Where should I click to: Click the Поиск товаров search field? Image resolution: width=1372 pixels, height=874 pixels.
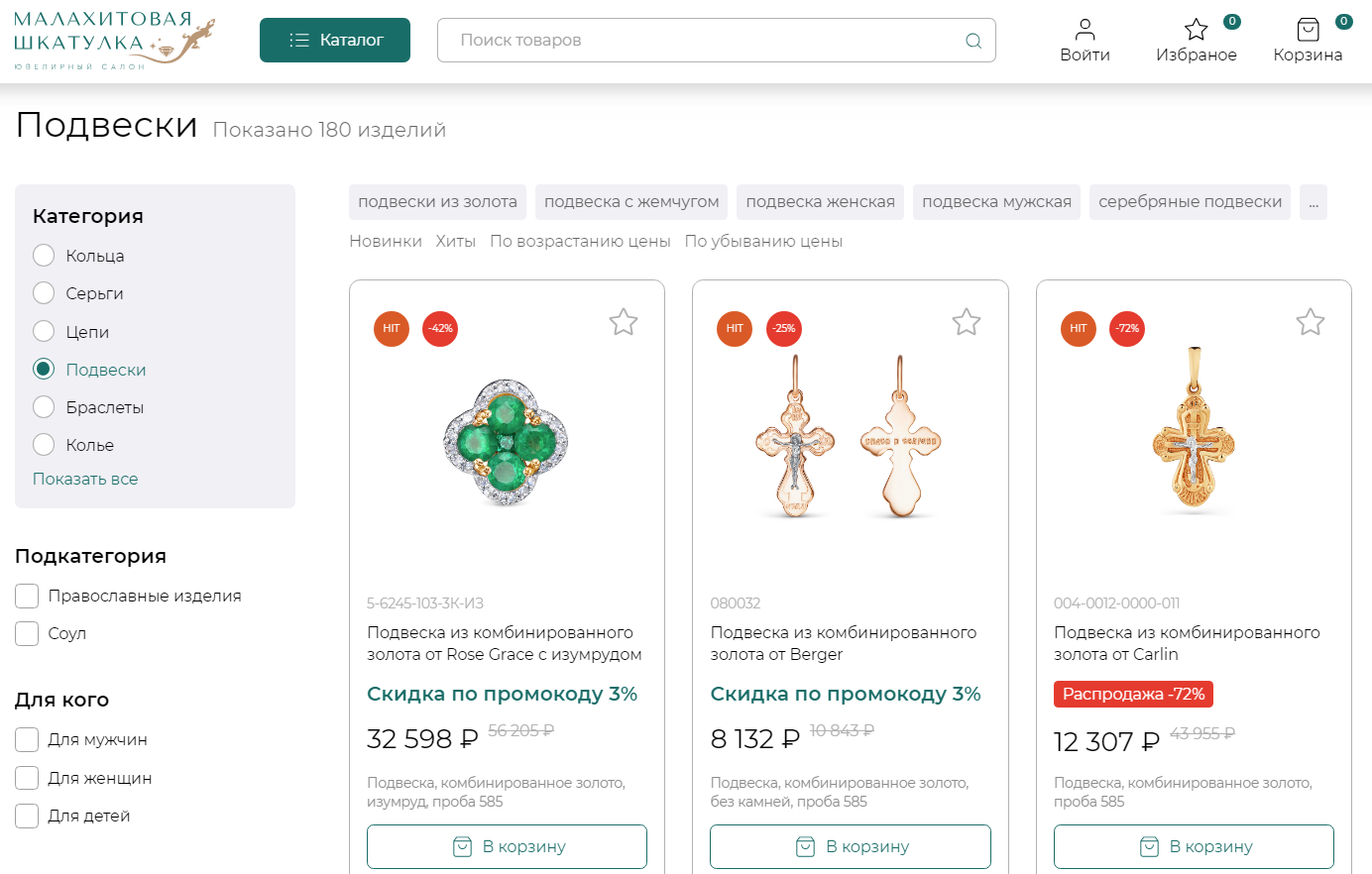point(704,41)
